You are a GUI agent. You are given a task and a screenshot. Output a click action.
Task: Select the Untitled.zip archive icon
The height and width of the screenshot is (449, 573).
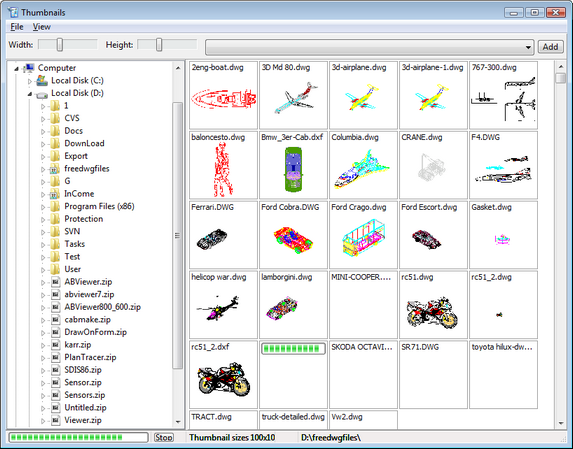(55, 408)
